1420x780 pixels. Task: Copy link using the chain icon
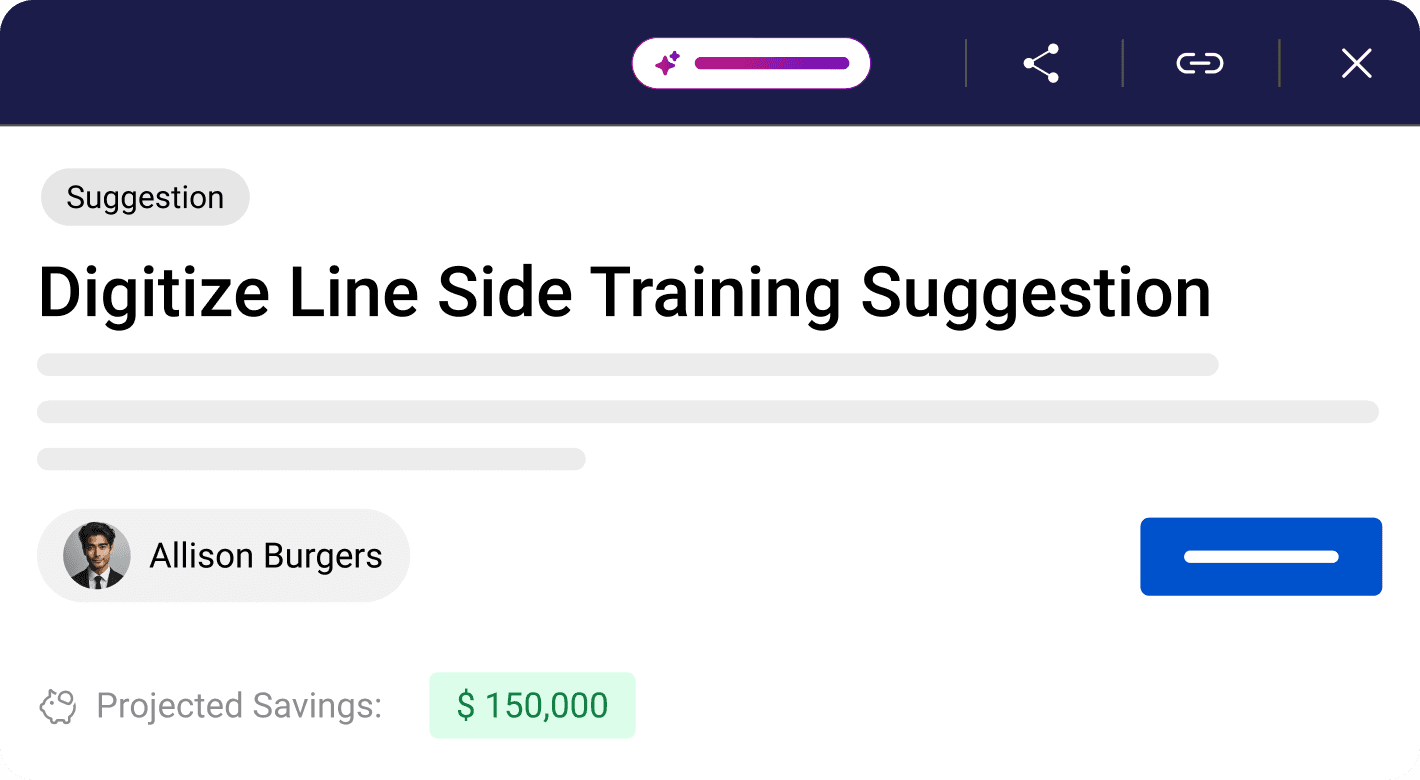pyautogui.click(x=1199, y=64)
